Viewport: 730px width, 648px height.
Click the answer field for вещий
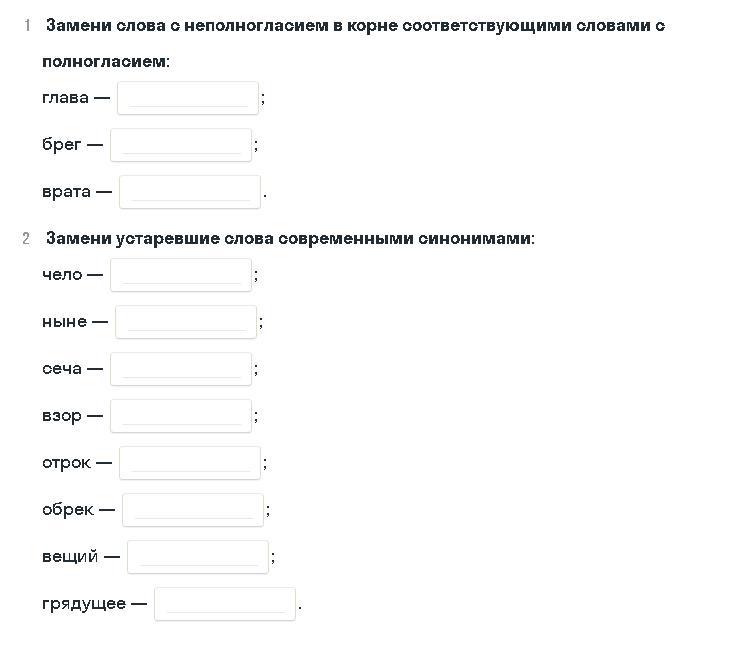[198, 557]
